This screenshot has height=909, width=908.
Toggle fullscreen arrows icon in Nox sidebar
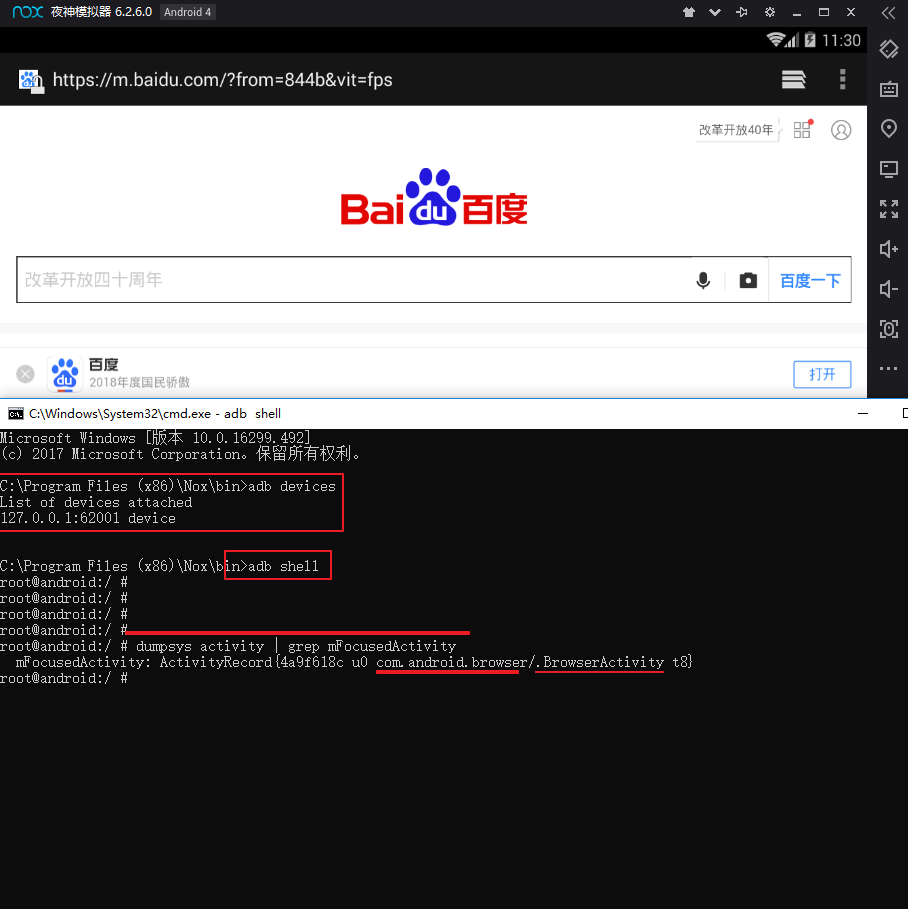tap(889, 209)
